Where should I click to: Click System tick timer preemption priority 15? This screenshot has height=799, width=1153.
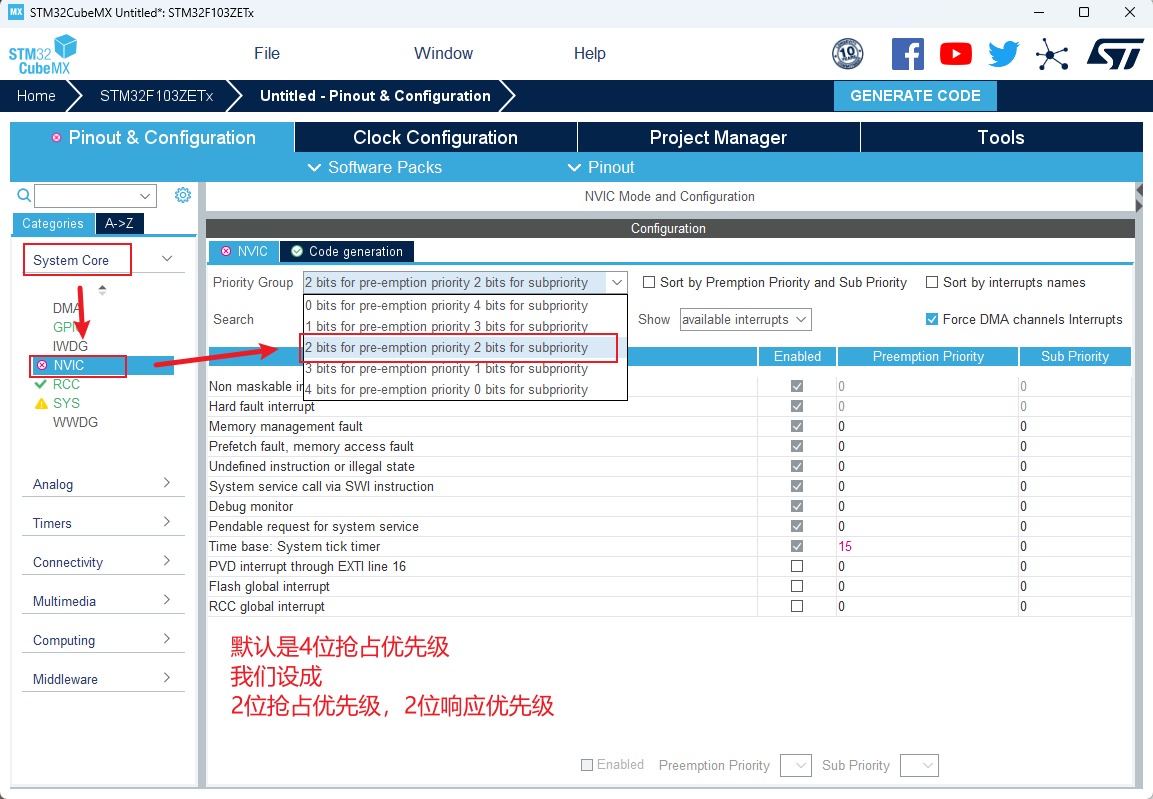point(845,546)
